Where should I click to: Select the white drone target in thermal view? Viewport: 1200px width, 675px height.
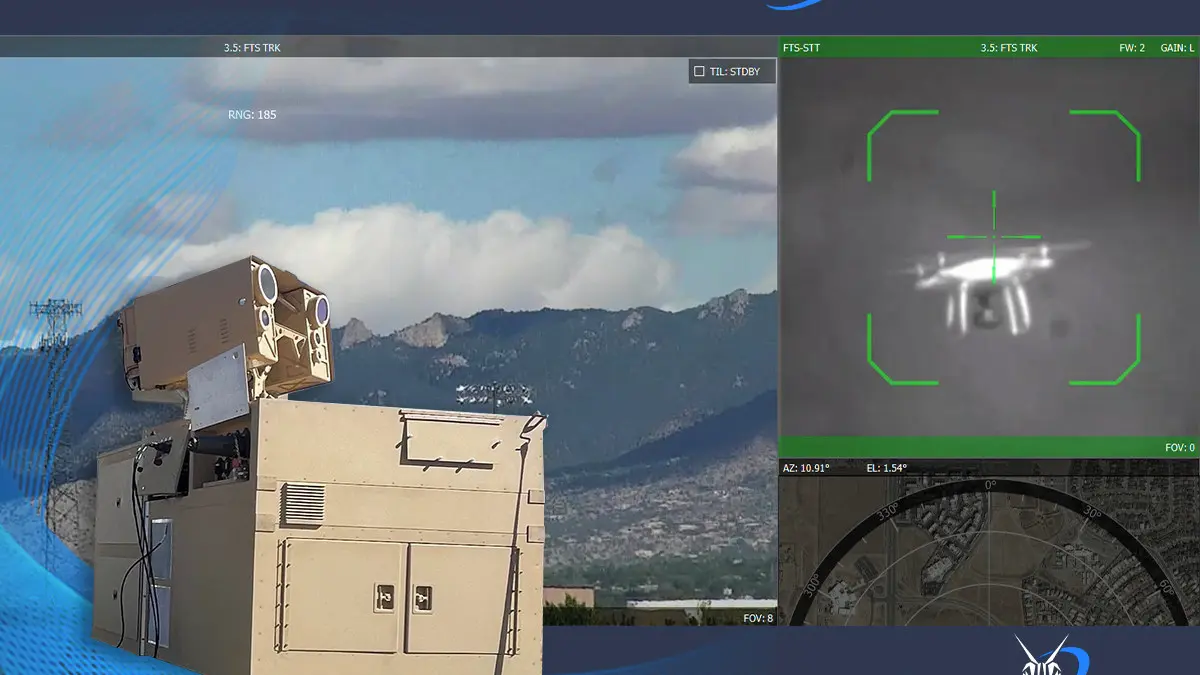pos(994,283)
